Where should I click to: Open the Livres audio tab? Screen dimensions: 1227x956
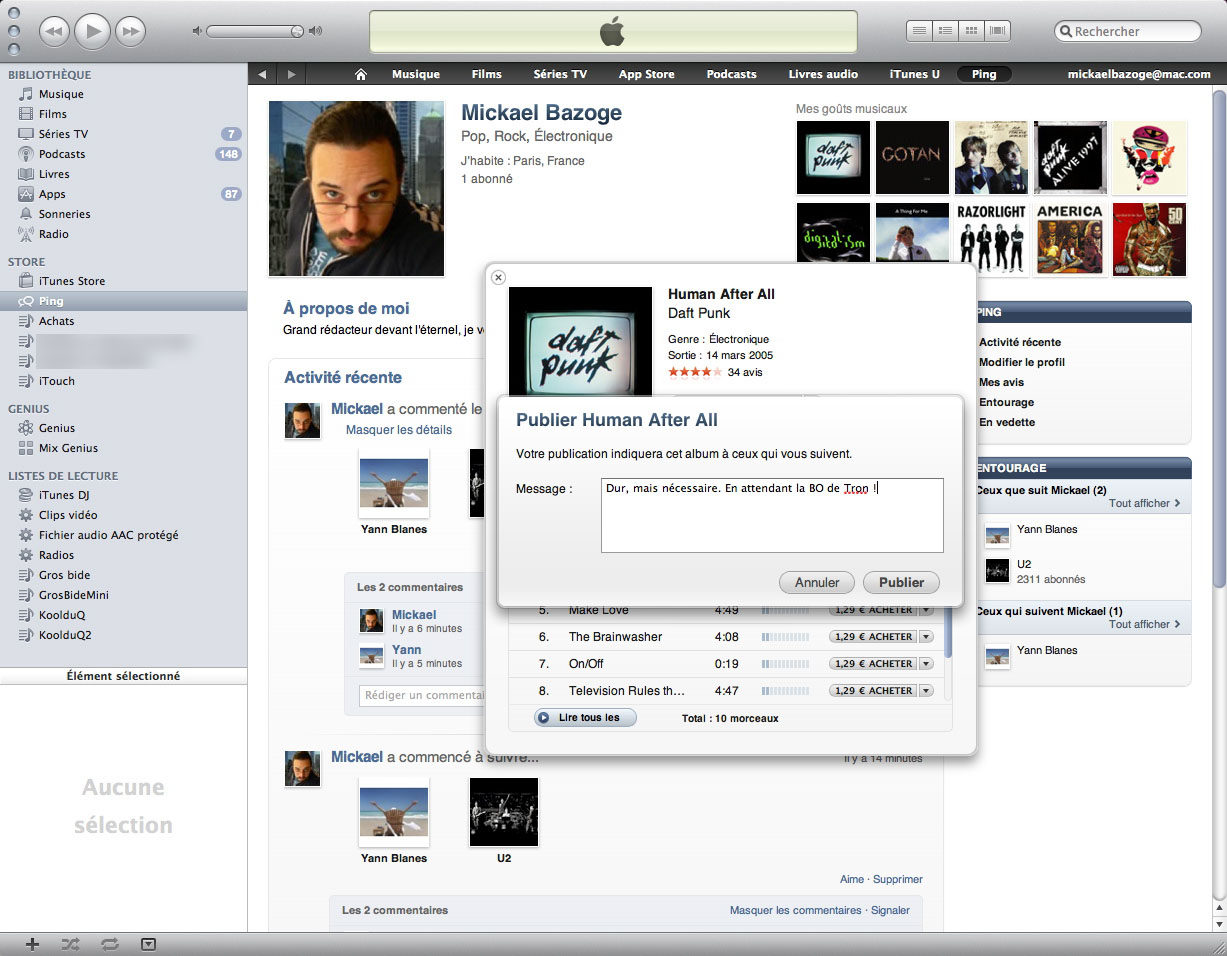(823, 74)
